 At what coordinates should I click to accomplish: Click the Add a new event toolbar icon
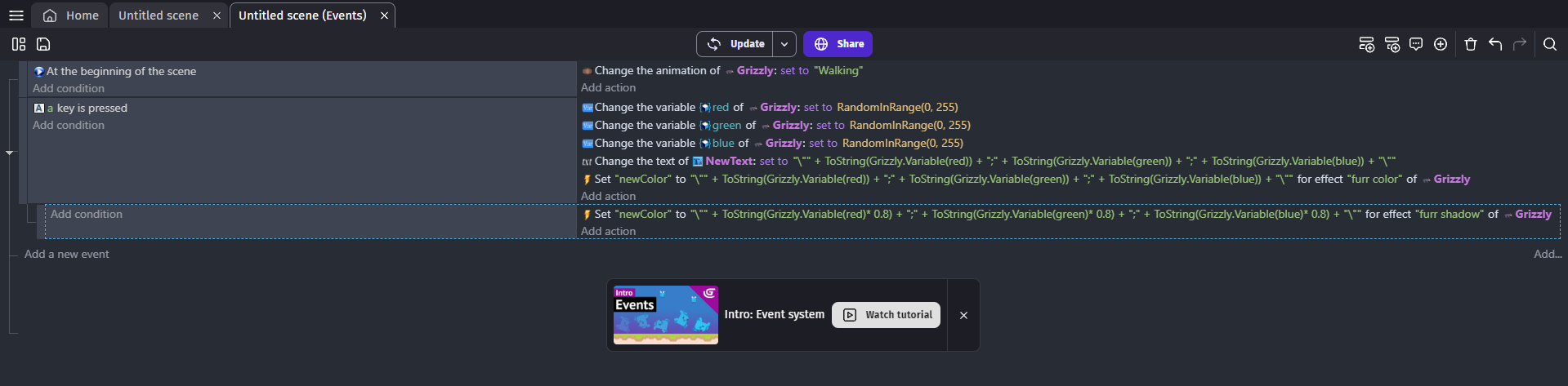click(1366, 44)
